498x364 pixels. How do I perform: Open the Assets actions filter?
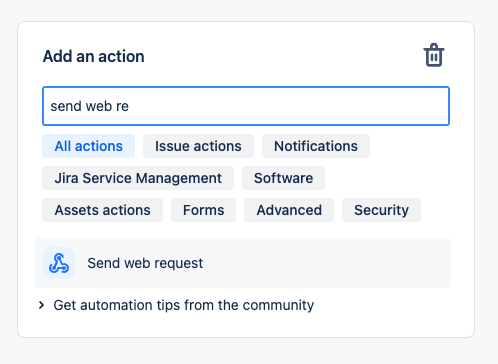coord(102,210)
